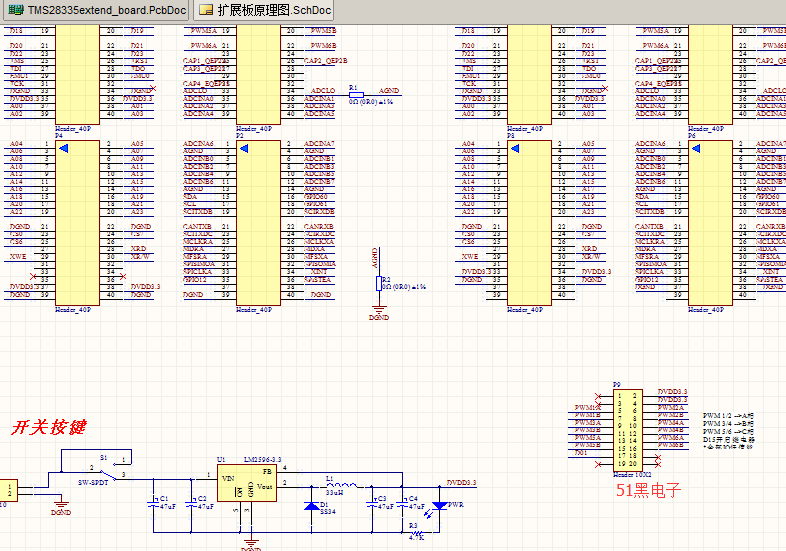The height and width of the screenshot is (551, 786).
Task: Click the FB pin label inside U1
Action: tap(267, 471)
